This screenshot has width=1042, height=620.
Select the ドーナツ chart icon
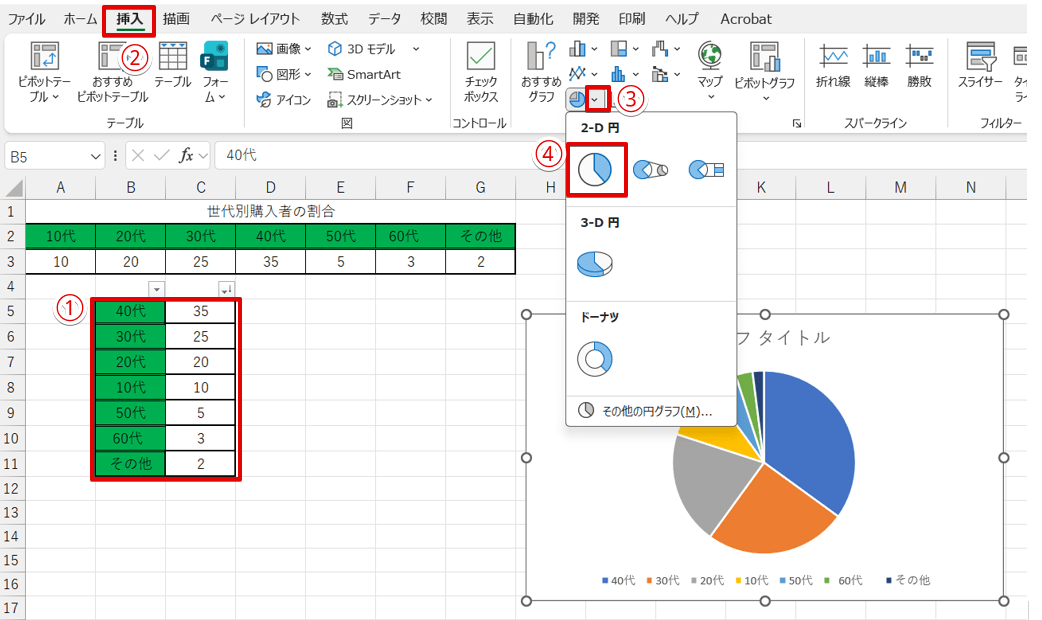[594, 358]
